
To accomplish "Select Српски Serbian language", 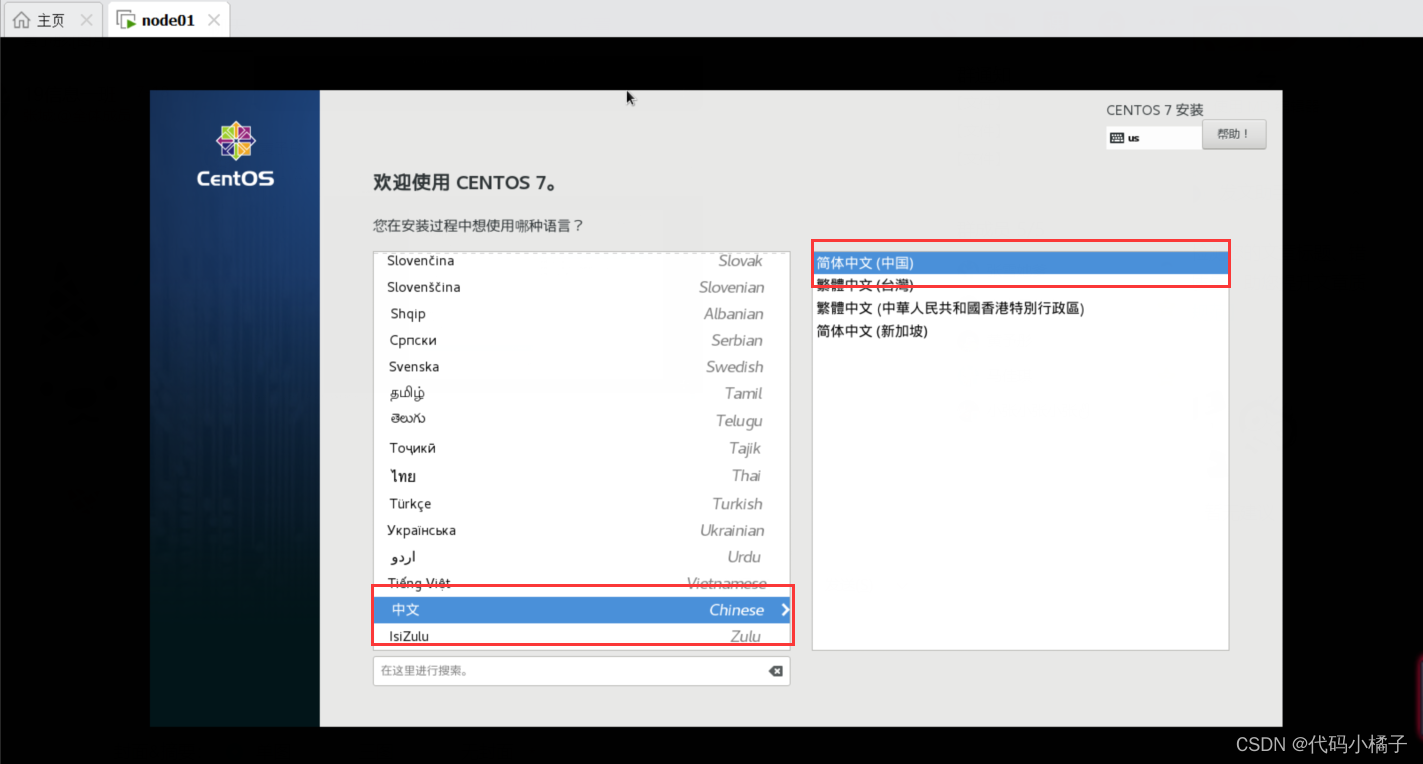I will coord(581,340).
